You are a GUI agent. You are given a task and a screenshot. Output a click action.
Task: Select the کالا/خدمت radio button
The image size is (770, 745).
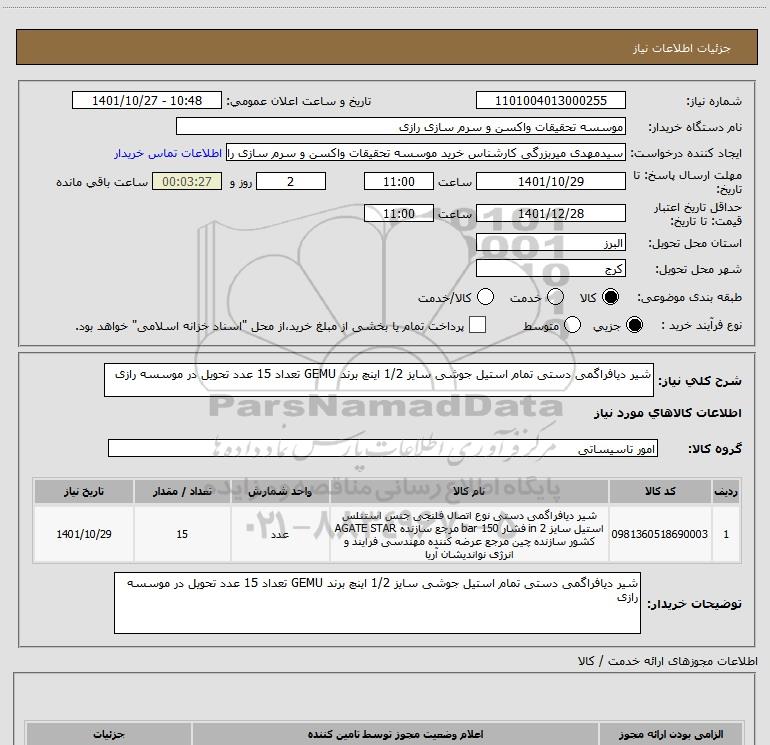tap(486, 297)
